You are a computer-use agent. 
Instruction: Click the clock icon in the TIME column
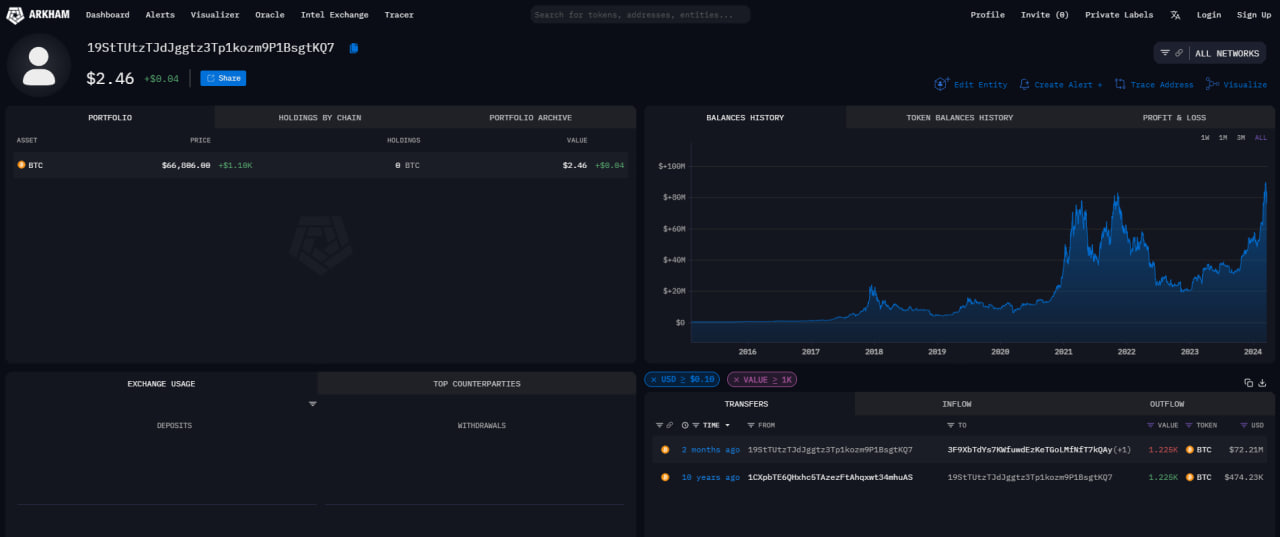684,425
